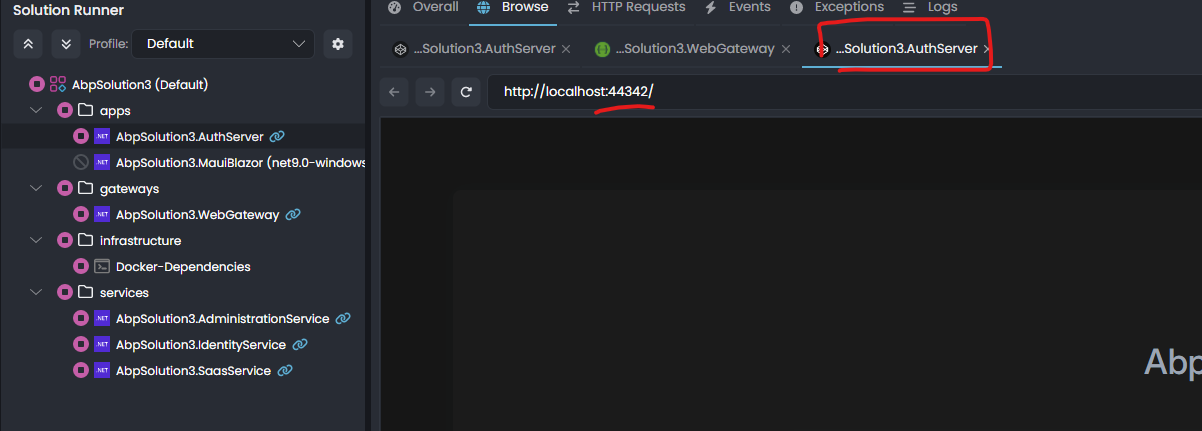Switch to the HTTP Requests tab
Image resolution: width=1202 pixels, height=431 pixels.
[x=626, y=7]
